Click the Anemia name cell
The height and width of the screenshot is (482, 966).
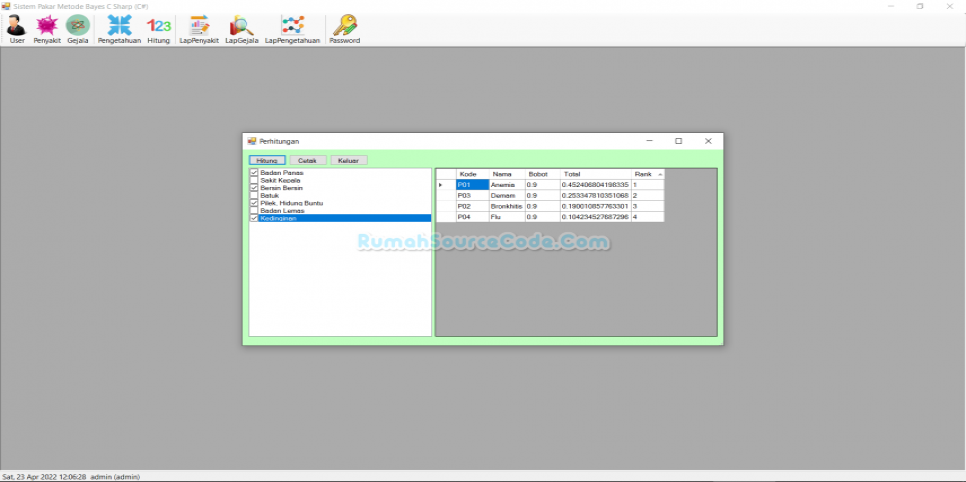tap(507, 185)
